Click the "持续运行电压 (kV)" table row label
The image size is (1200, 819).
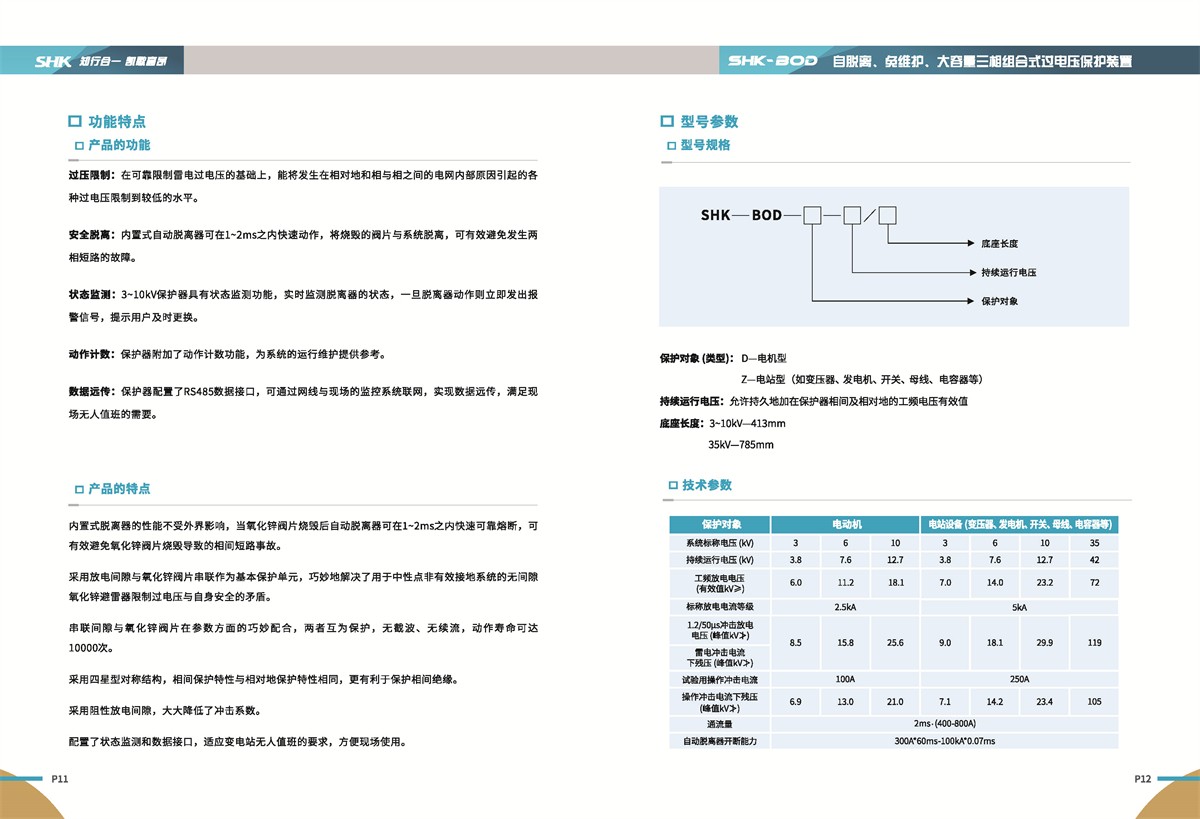click(x=720, y=560)
